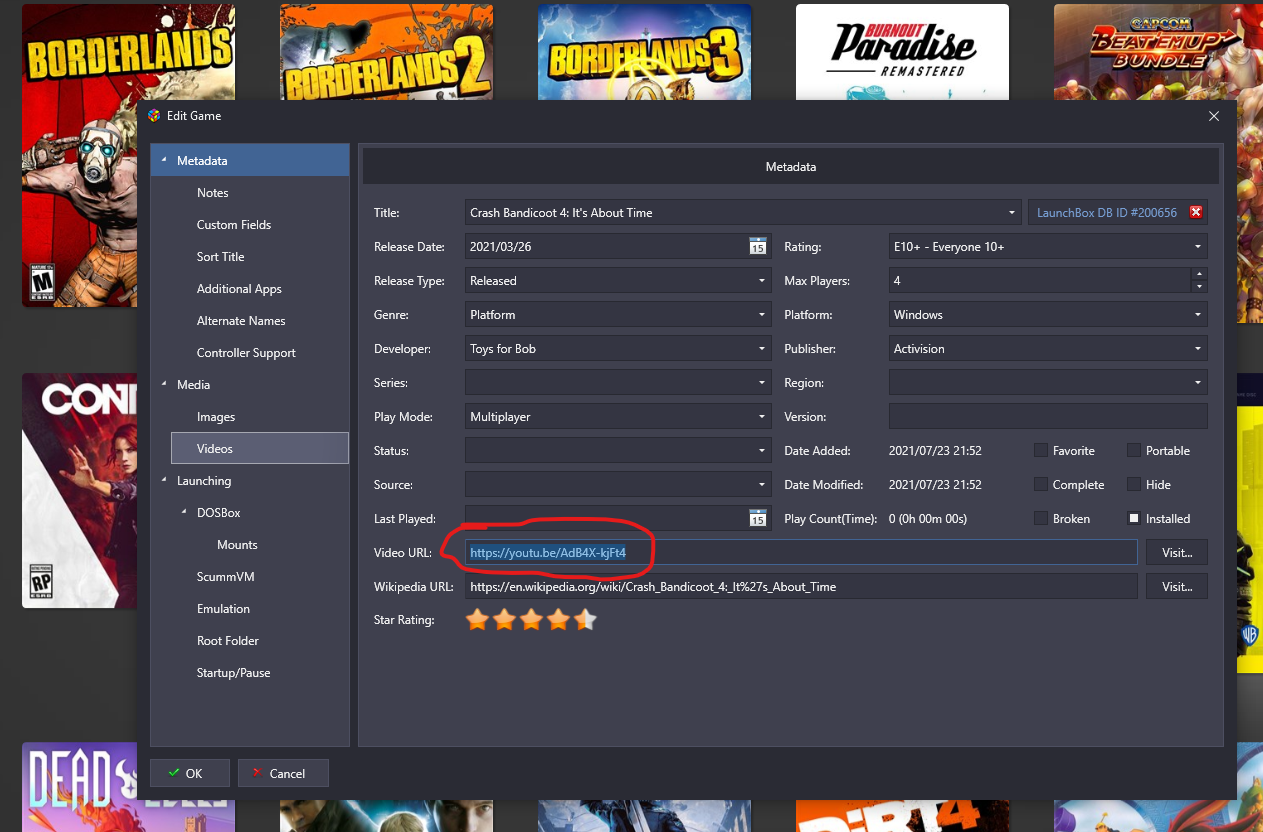This screenshot has height=832, width=1263.
Task: Toggle the Portable checkbox
Action: pyautogui.click(x=1134, y=451)
